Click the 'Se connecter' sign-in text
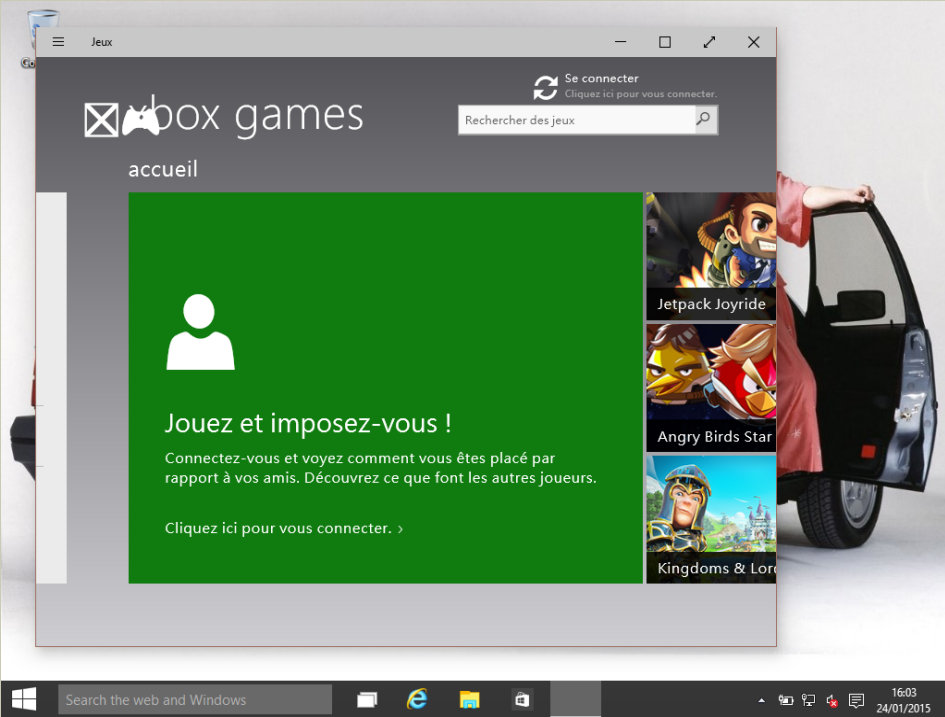945x717 pixels. tap(601, 78)
